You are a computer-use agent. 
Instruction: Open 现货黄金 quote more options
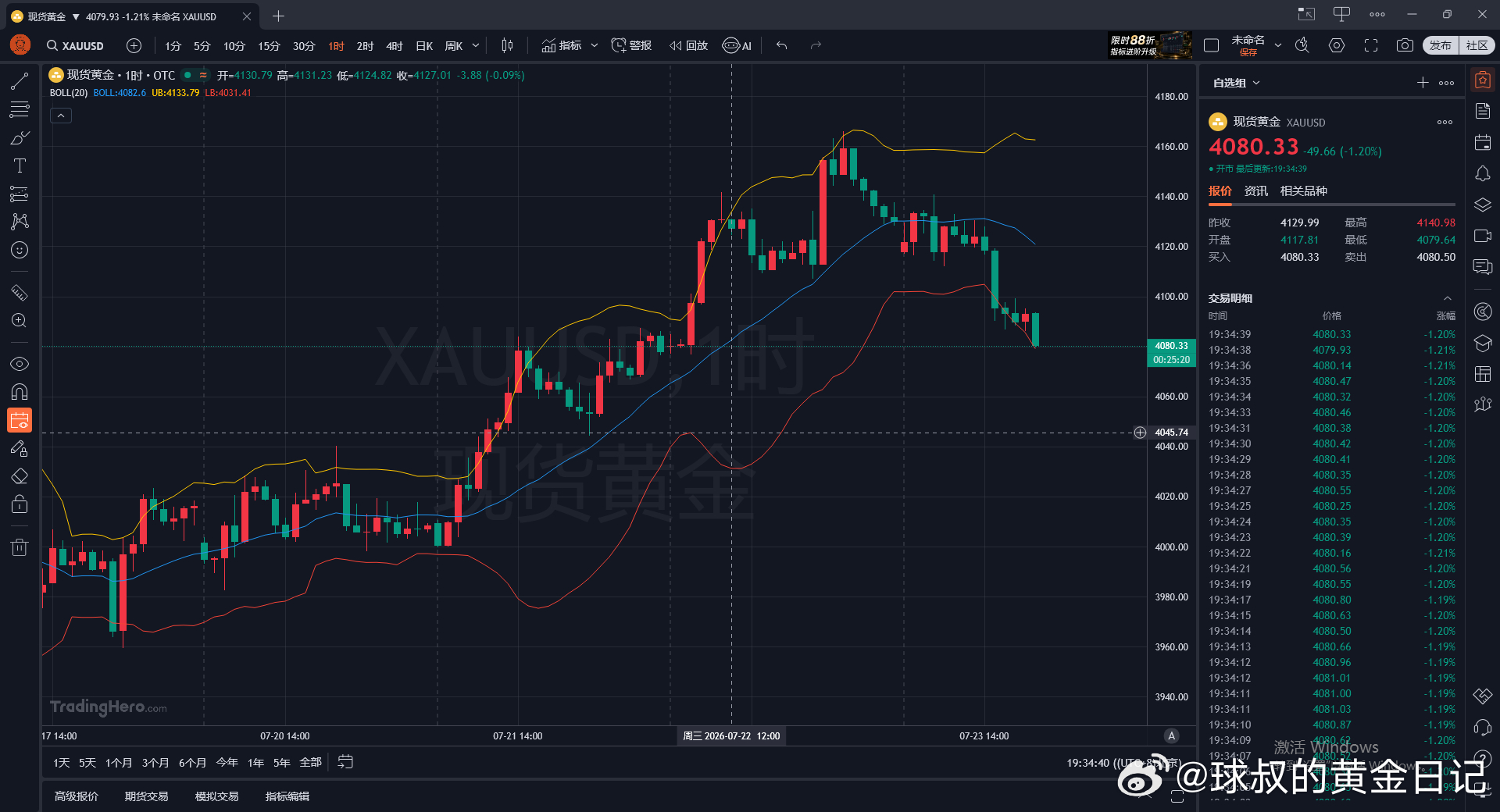(1445, 122)
